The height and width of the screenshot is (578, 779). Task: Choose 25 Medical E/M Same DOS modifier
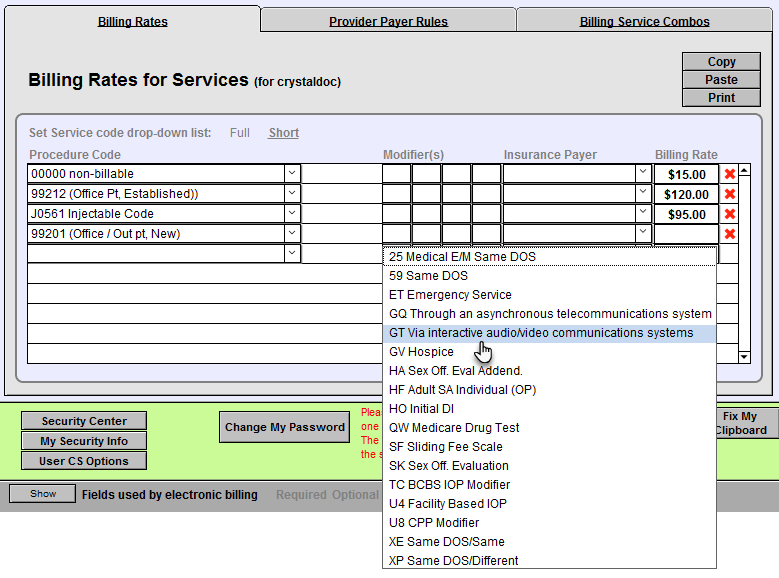(x=462, y=257)
